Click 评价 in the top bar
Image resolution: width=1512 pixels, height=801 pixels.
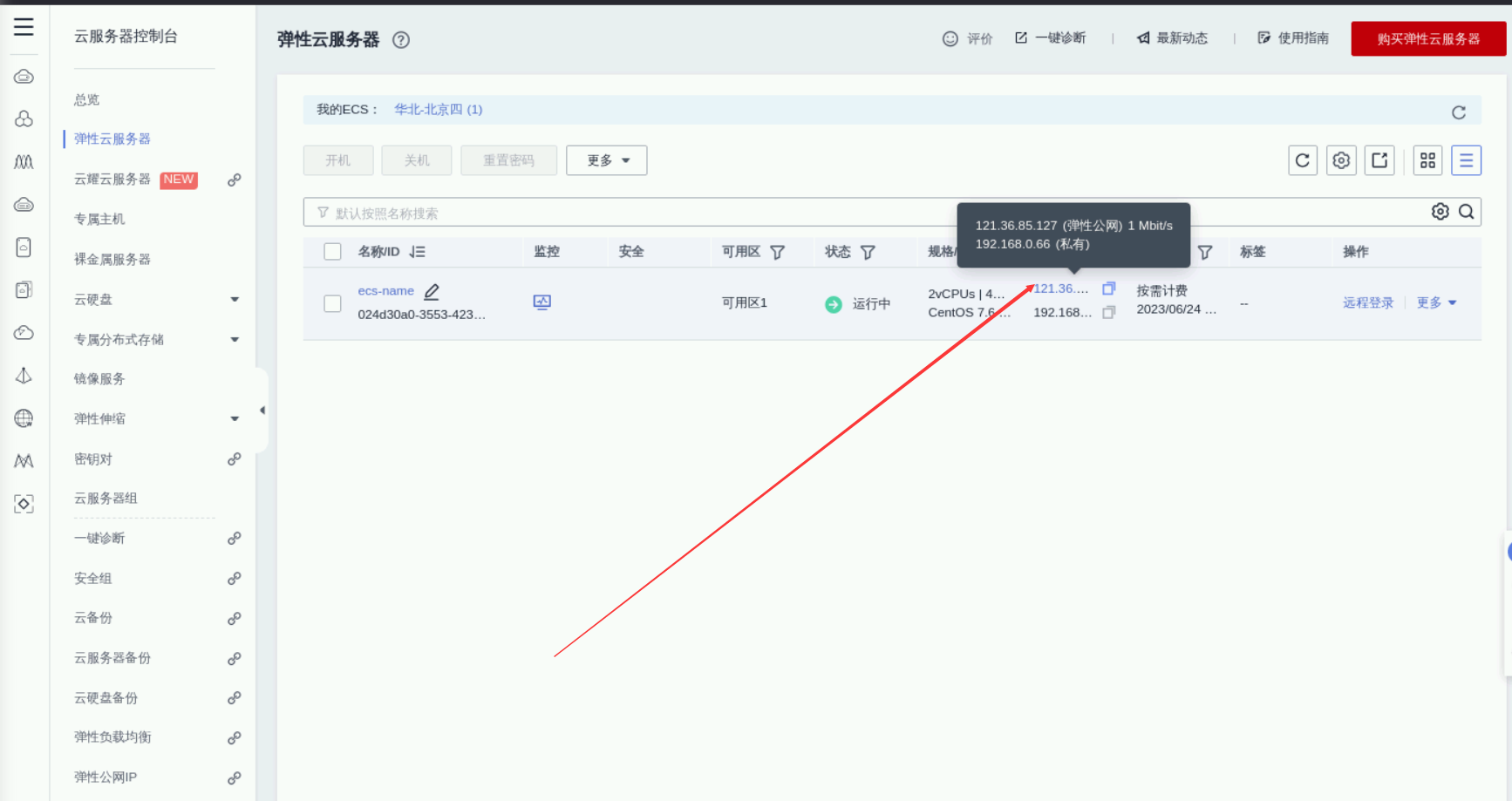click(x=968, y=38)
